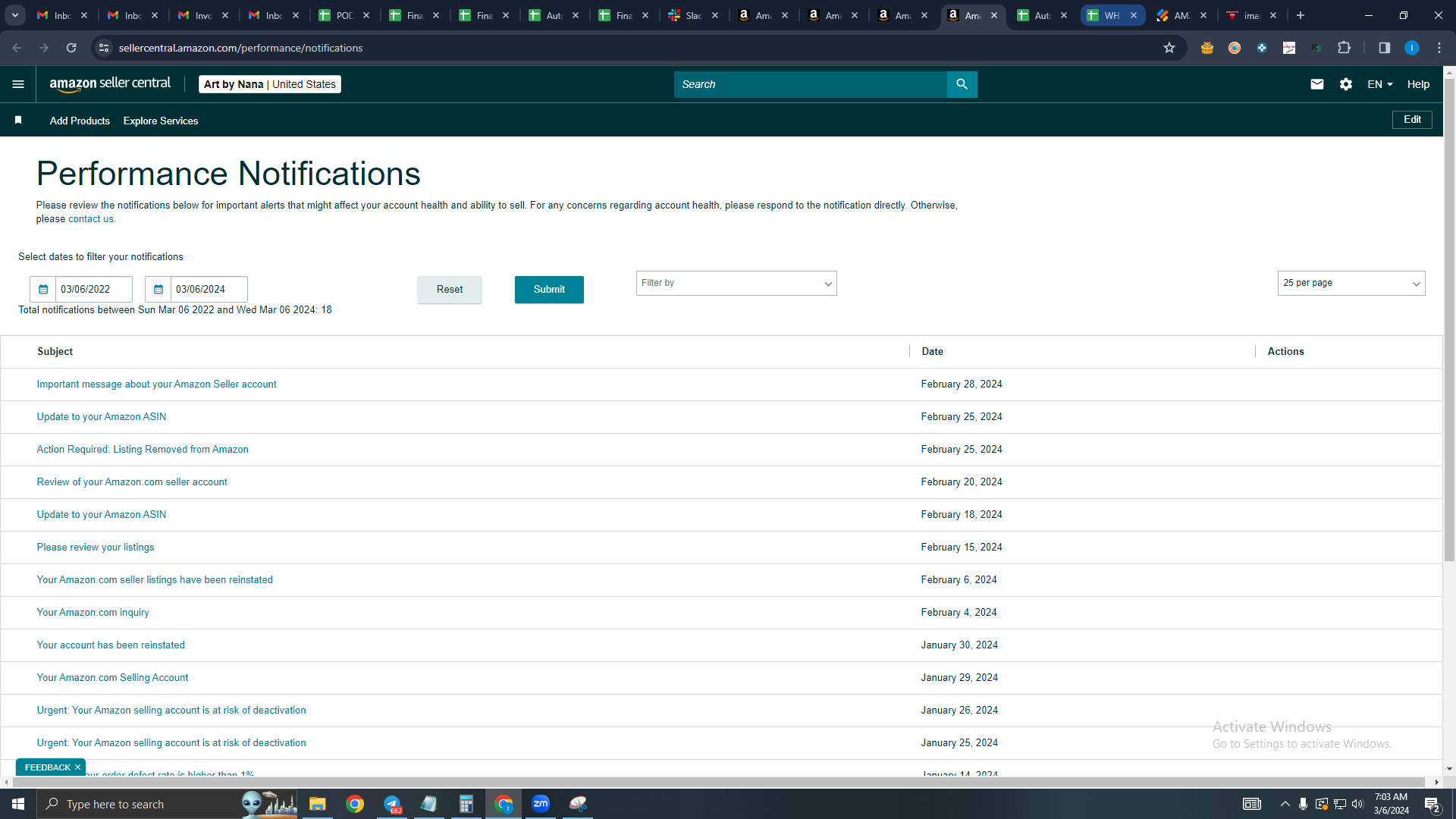Close the Feedback tab X
The height and width of the screenshot is (819, 1456).
(x=77, y=767)
